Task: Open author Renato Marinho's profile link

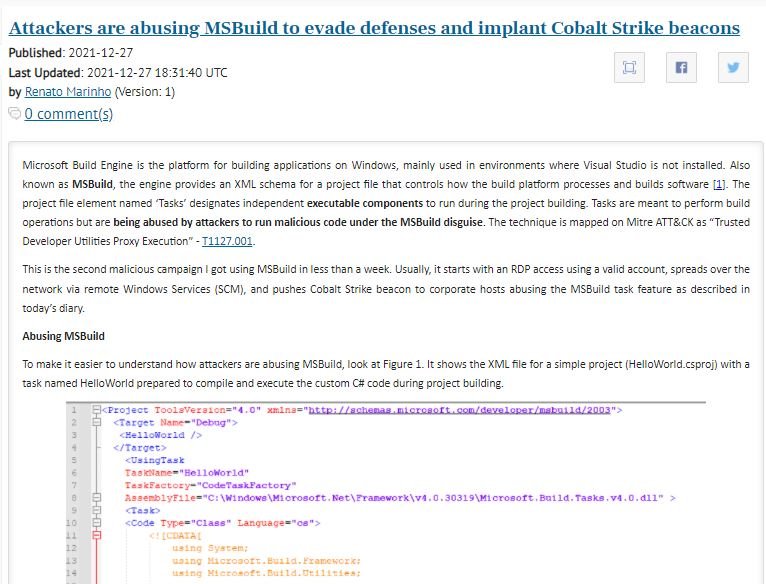Action: pos(68,92)
